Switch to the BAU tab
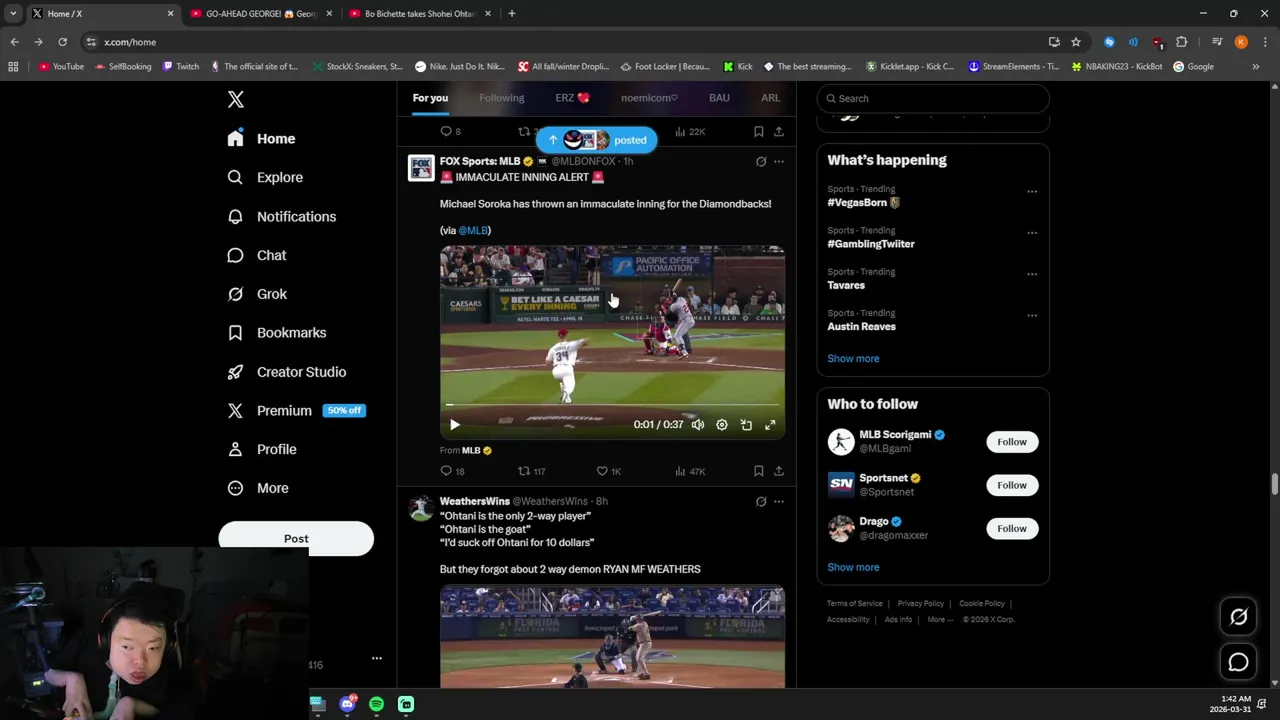Image resolution: width=1280 pixels, height=720 pixels. 719,98
